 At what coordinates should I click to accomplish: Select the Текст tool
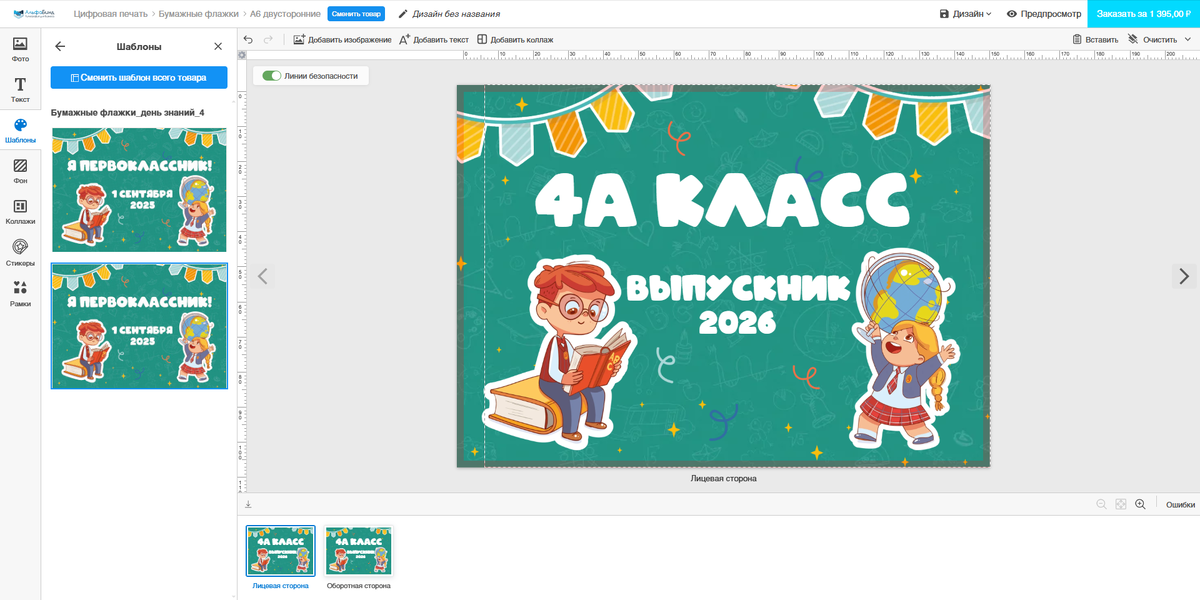pyautogui.click(x=20, y=90)
